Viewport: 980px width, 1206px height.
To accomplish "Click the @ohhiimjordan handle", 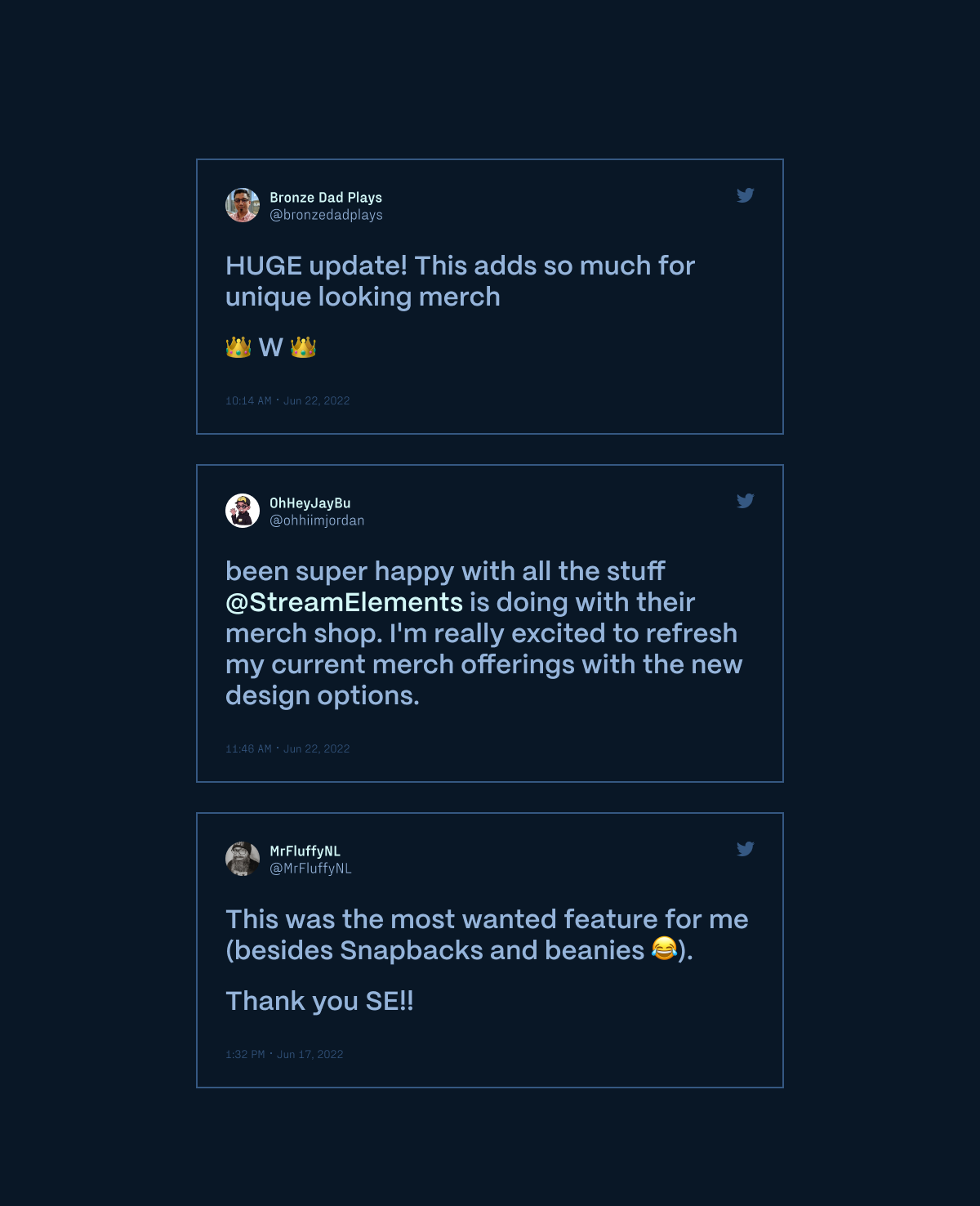I will (x=317, y=520).
